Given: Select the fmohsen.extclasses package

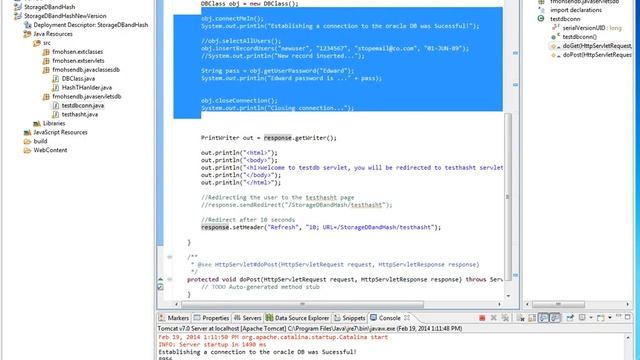Looking at the screenshot, I should point(73,52).
